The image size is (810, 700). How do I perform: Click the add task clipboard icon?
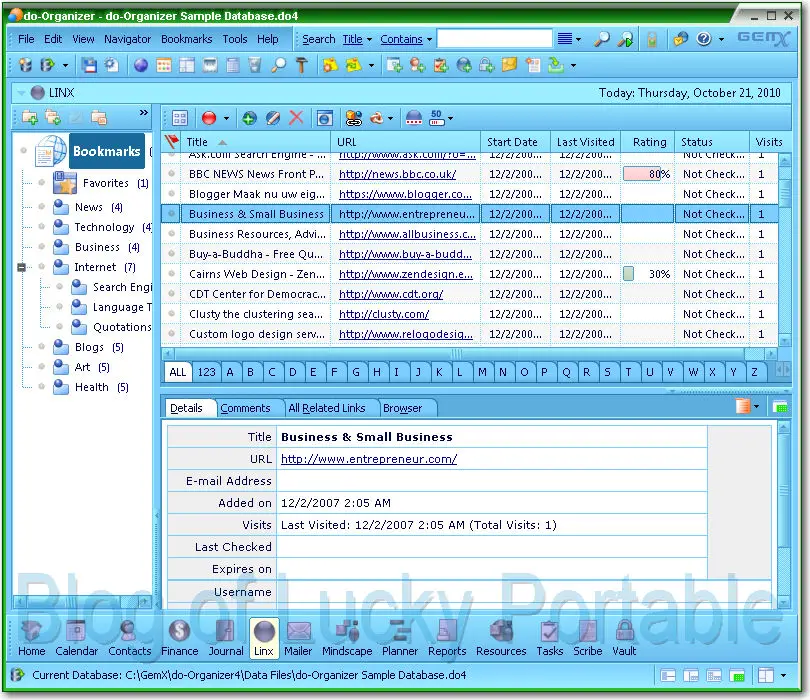441,66
